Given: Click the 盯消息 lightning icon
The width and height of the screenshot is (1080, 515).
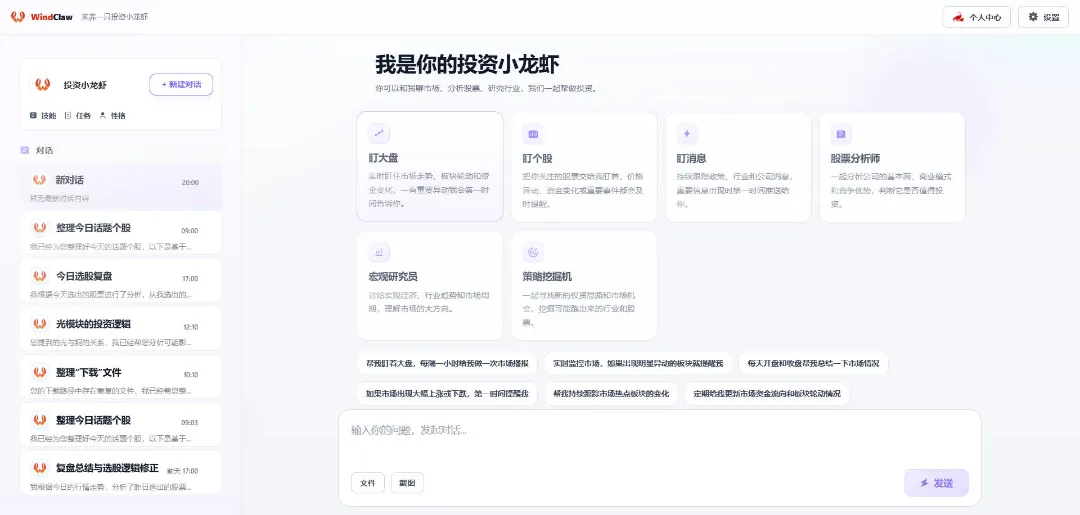Looking at the screenshot, I should pos(687,134).
